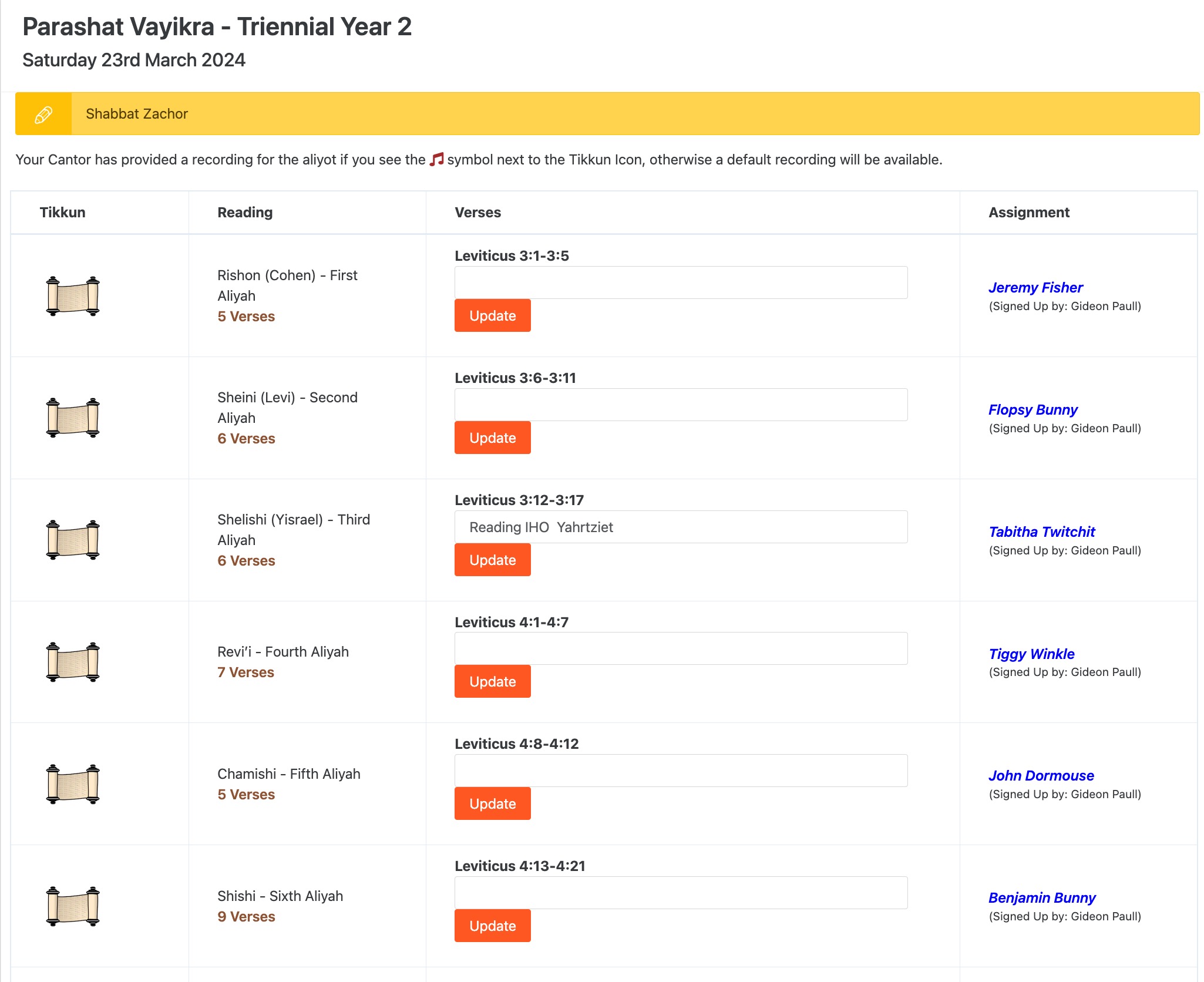Select the Tabitha Twitchit link
The height and width of the screenshot is (982, 1204).
(1041, 532)
